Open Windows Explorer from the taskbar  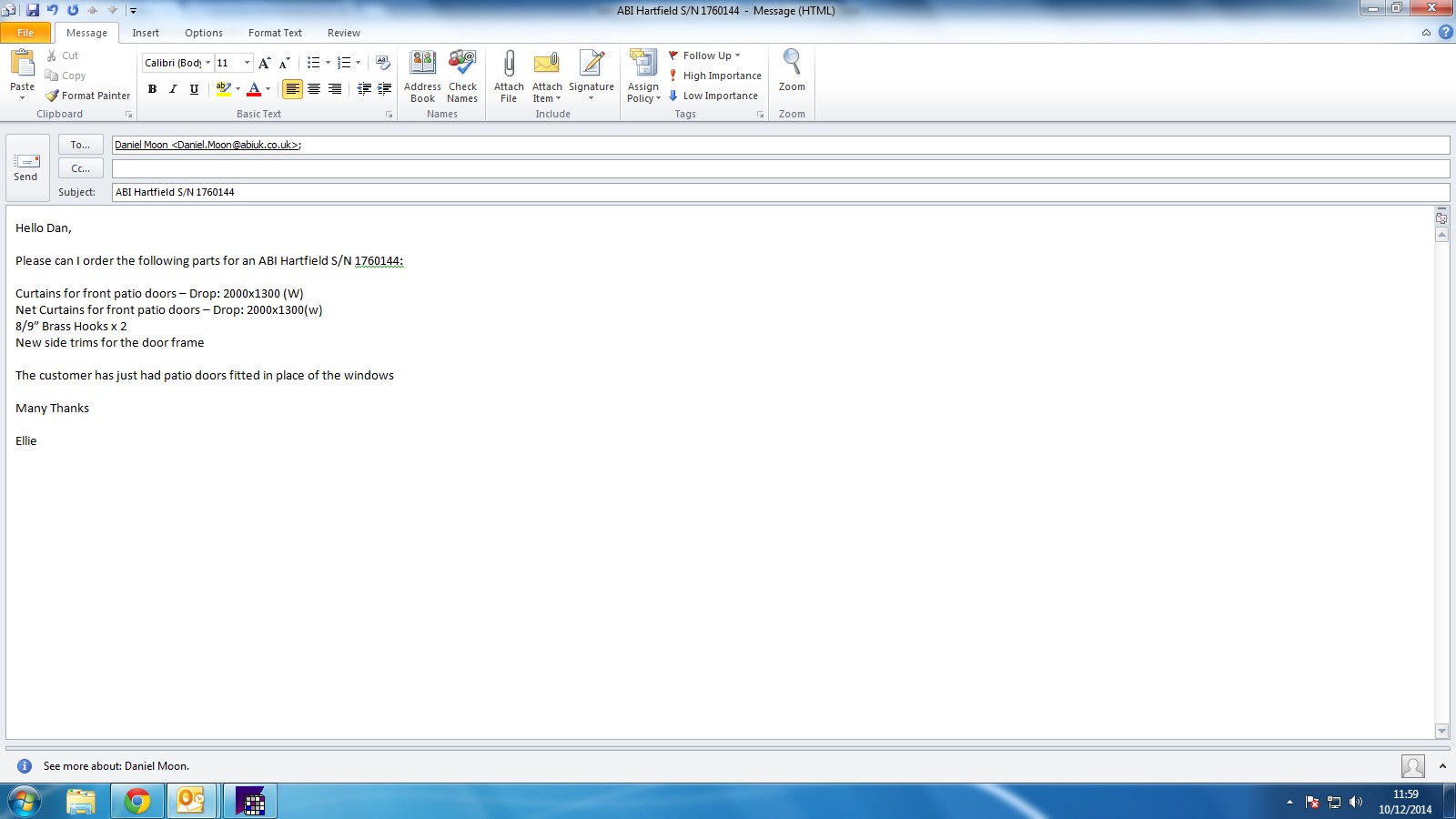pos(81,801)
